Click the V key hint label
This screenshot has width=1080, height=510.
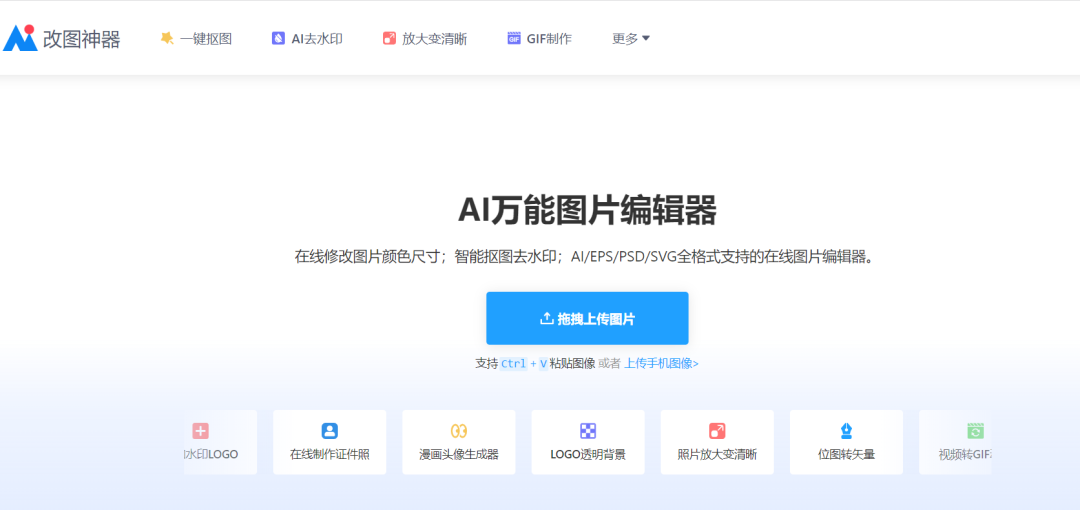[x=543, y=364]
